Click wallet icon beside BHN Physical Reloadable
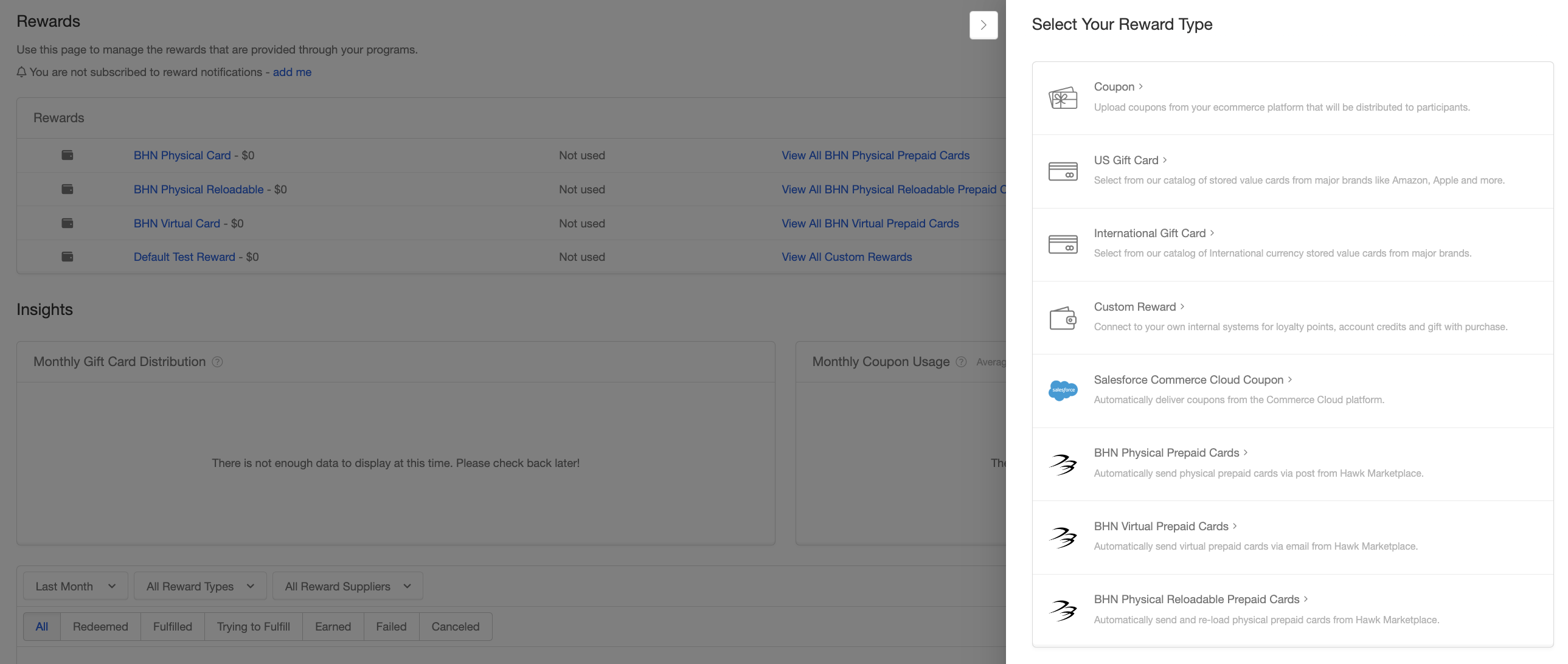 point(68,189)
